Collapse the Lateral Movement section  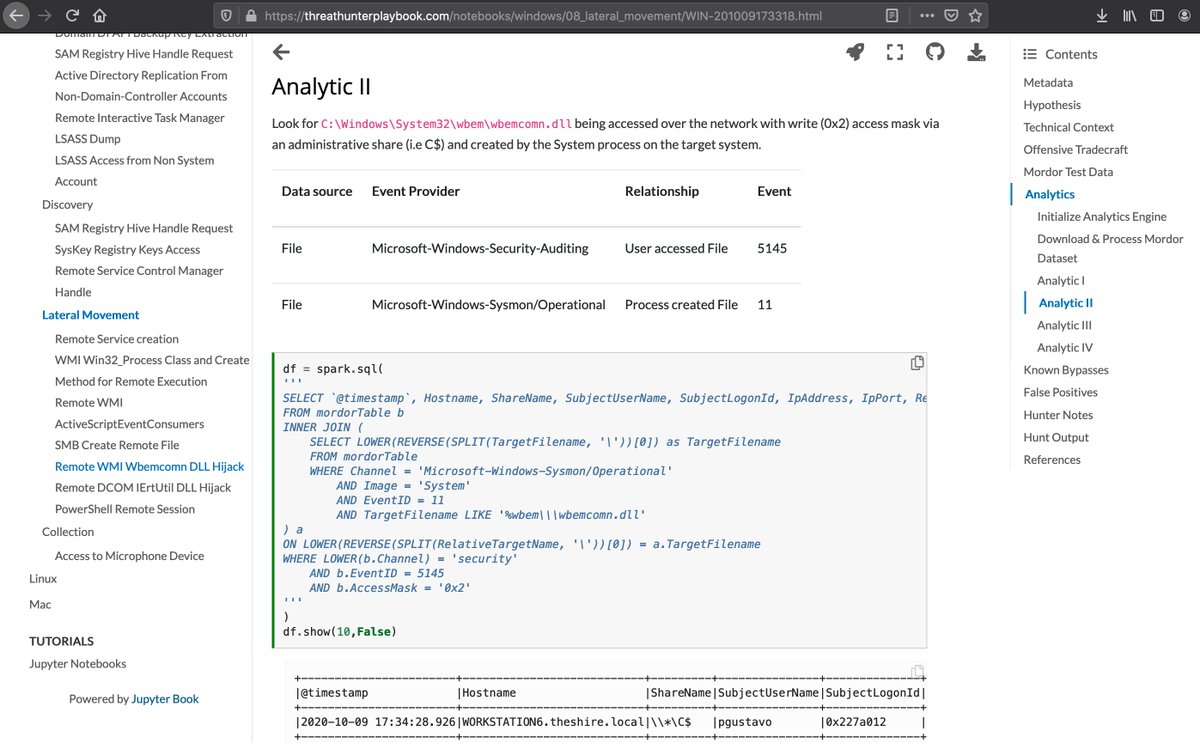[90, 314]
